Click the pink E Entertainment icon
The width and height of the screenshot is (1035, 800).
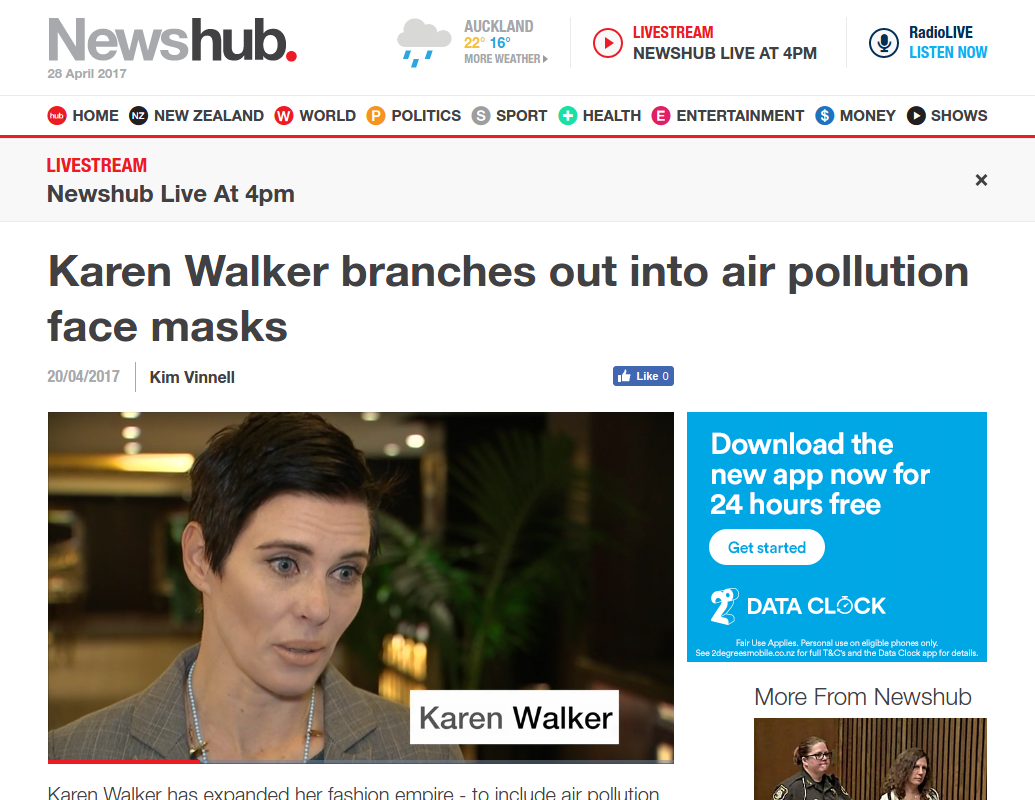pos(661,116)
